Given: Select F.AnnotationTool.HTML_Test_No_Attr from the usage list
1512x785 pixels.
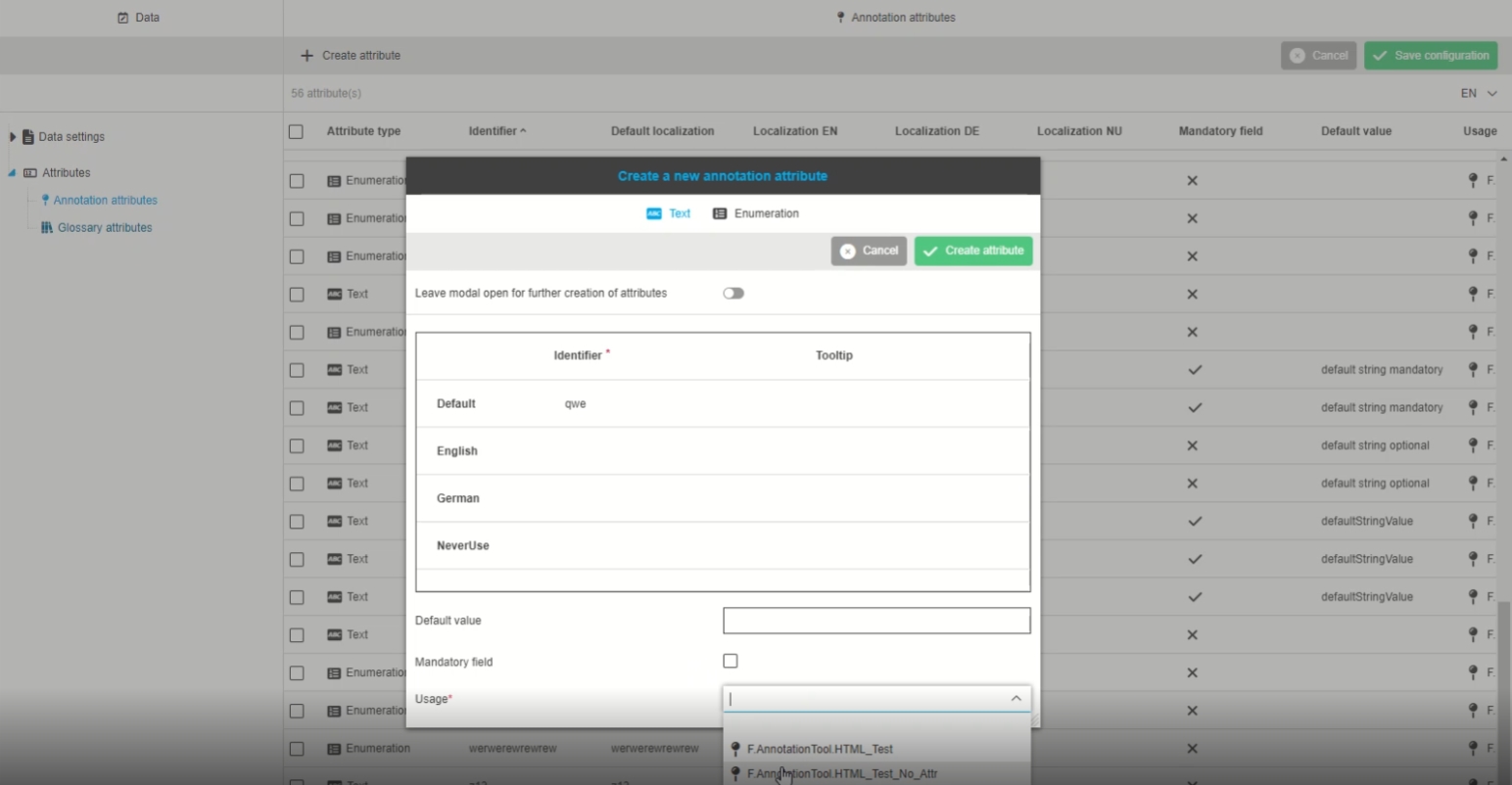Looking at the screenshot, I should pos(841,773).
